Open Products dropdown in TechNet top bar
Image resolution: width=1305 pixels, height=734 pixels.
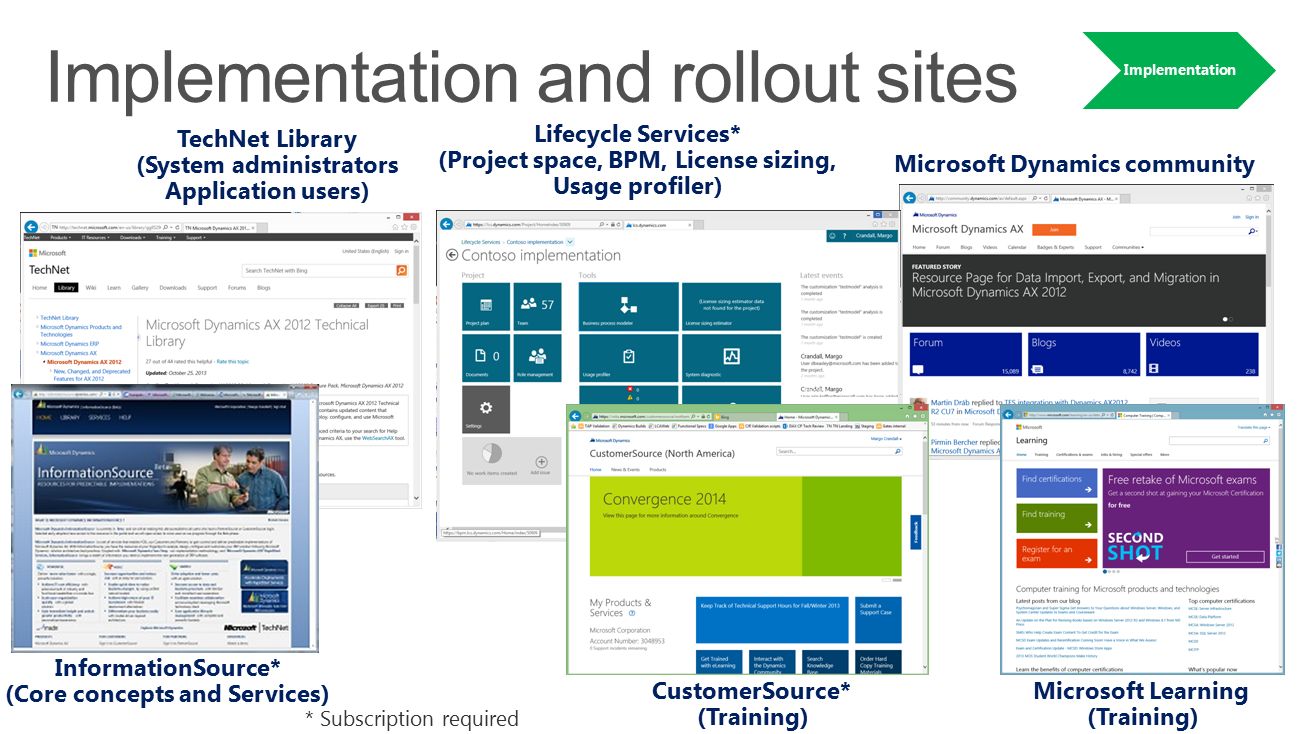61,238
